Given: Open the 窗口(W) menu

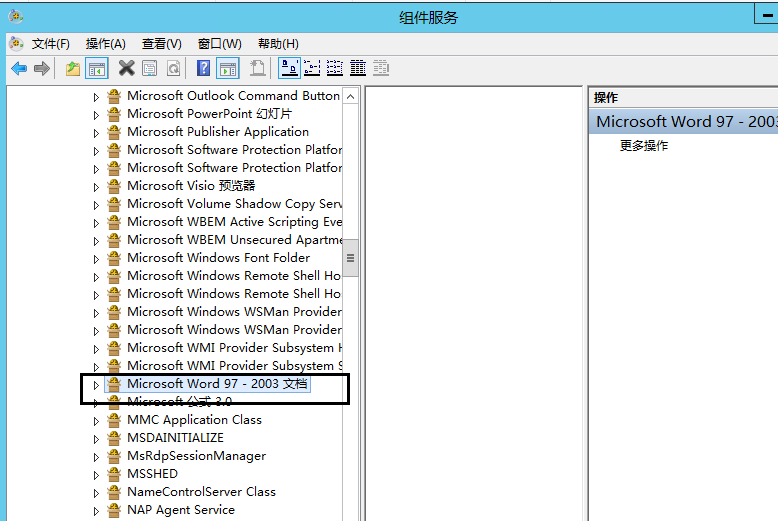Looking at the screenshot, I should 219,44.
